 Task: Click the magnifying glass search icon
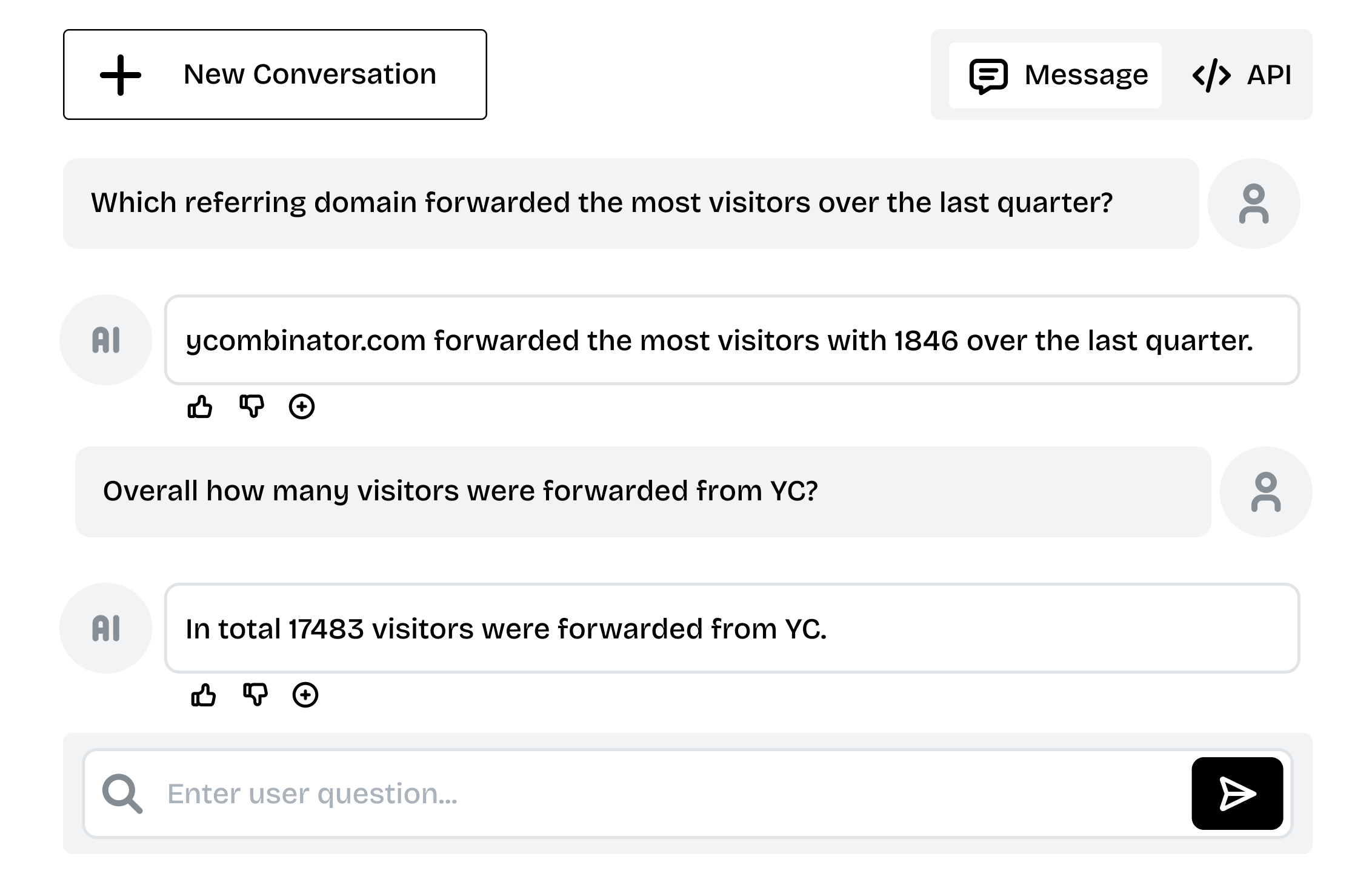(122, 794)
